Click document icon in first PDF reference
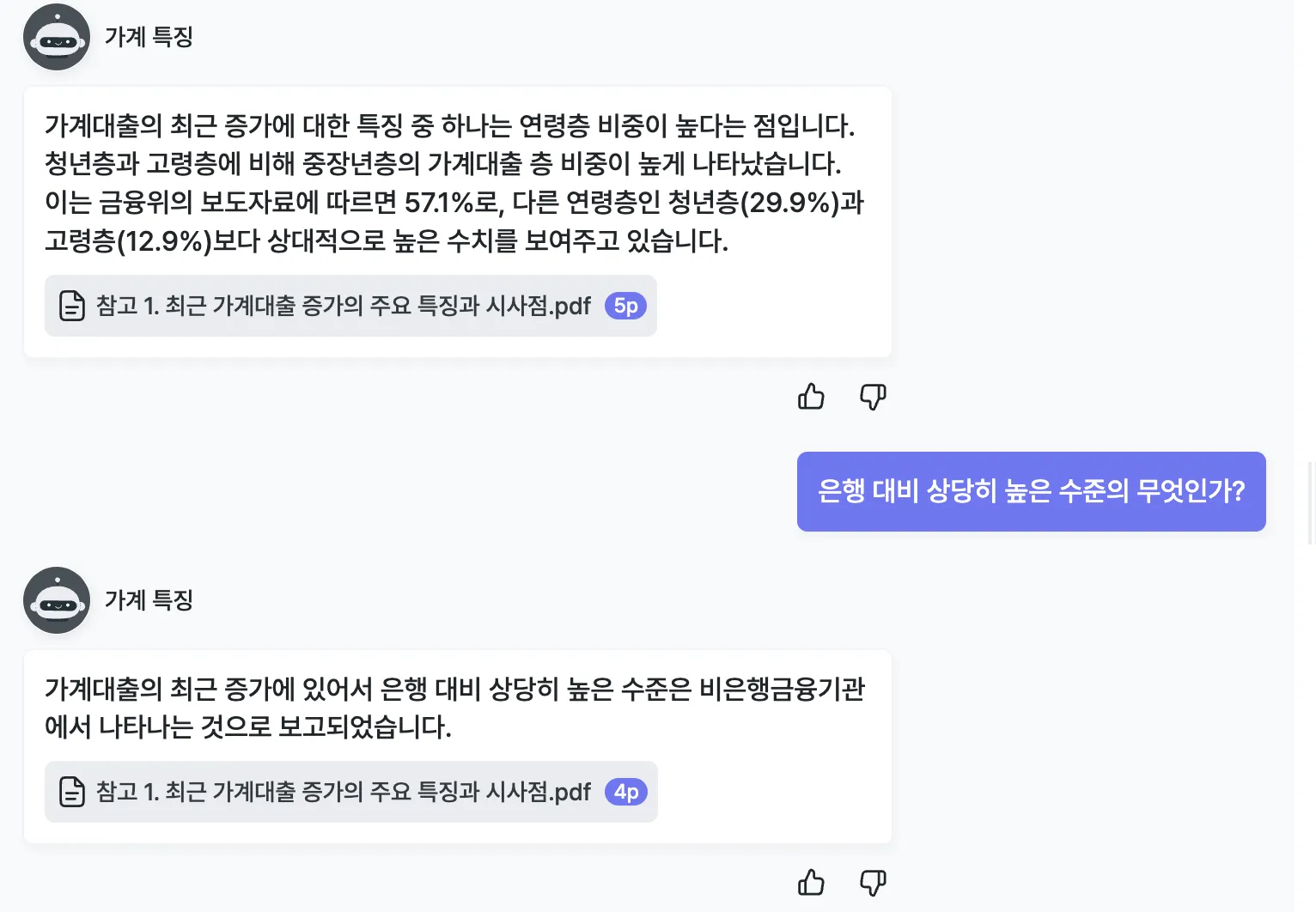This screenshot has height=912, width=1316. click(72, 306)
